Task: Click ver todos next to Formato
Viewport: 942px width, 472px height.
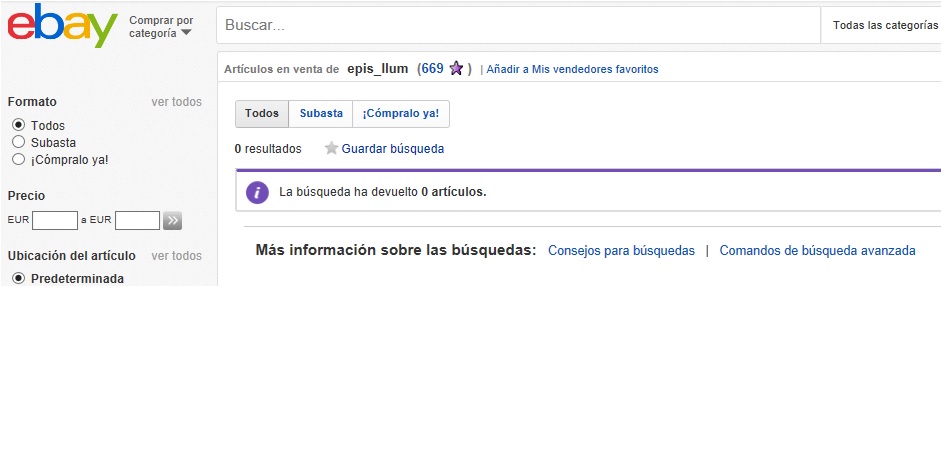Action: (177, 102)
